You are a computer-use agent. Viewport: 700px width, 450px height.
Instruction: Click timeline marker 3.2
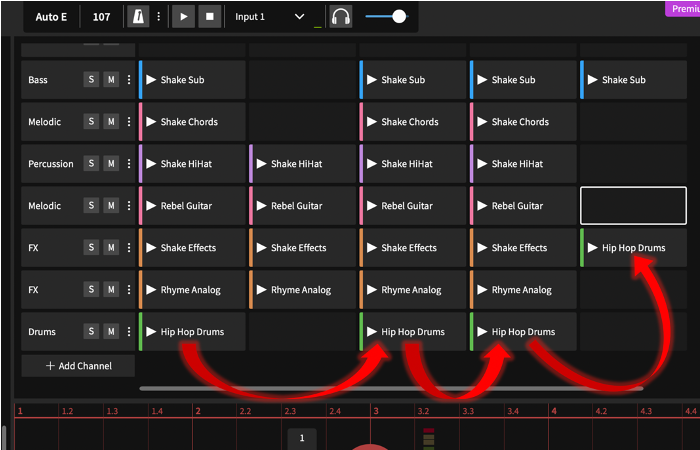pyautogui.click(x=423, y=411)
